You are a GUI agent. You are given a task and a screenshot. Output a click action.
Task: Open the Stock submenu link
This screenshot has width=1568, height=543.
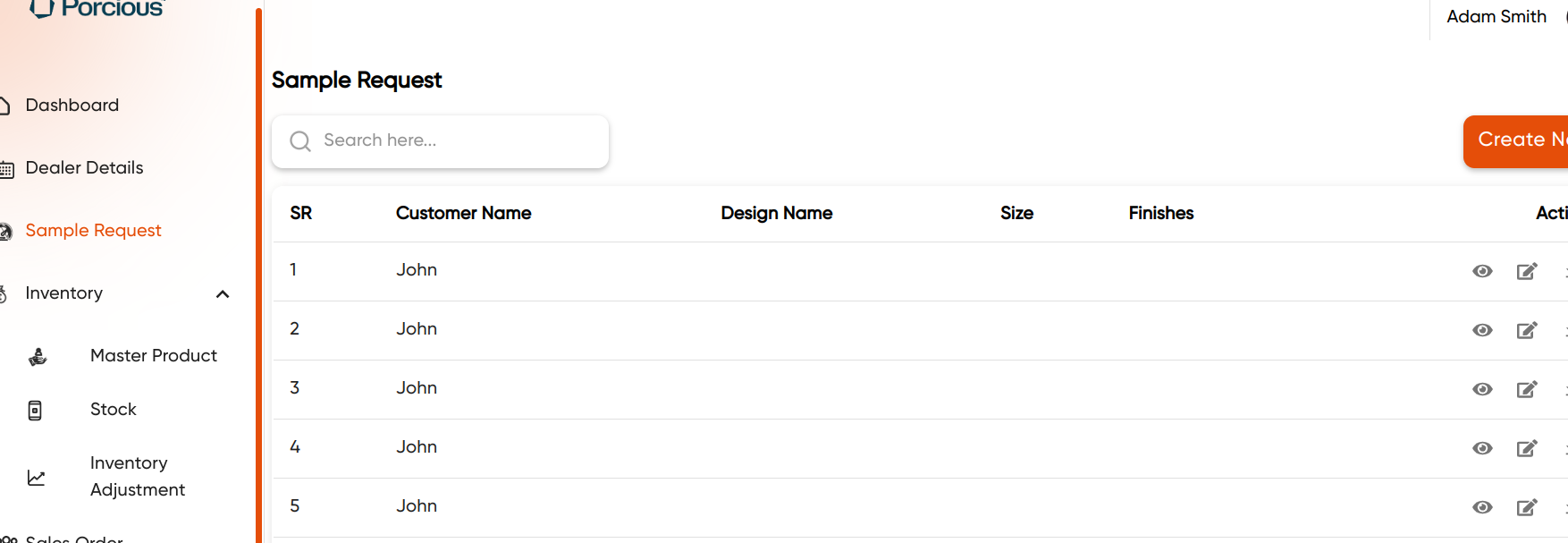click(x=114, y=410)
